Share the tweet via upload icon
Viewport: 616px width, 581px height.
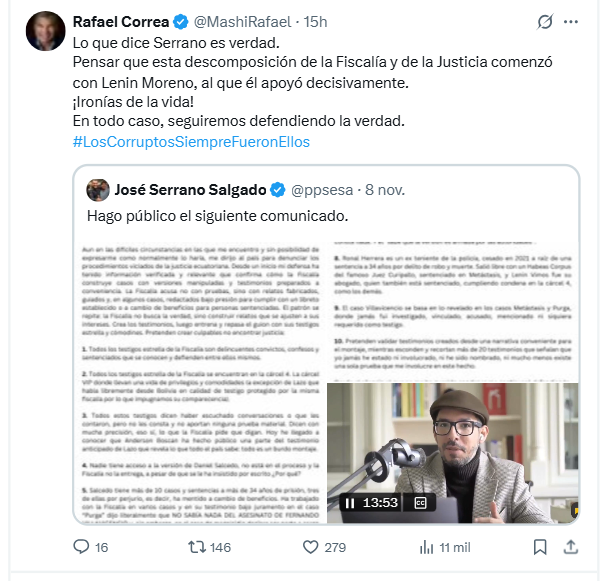click(x=573, y=547)
